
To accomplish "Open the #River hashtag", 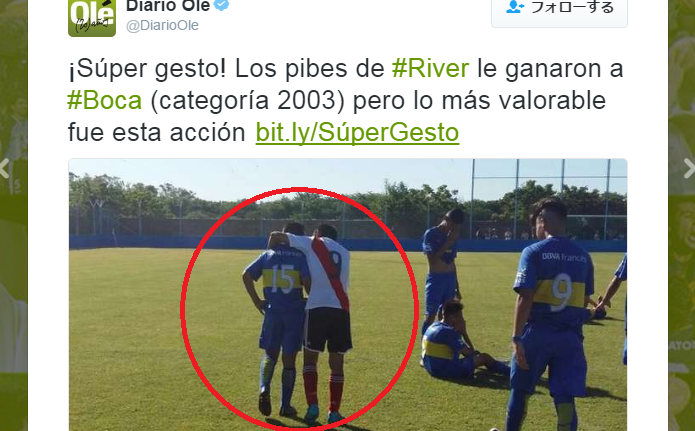I will (x=430, y=69).
